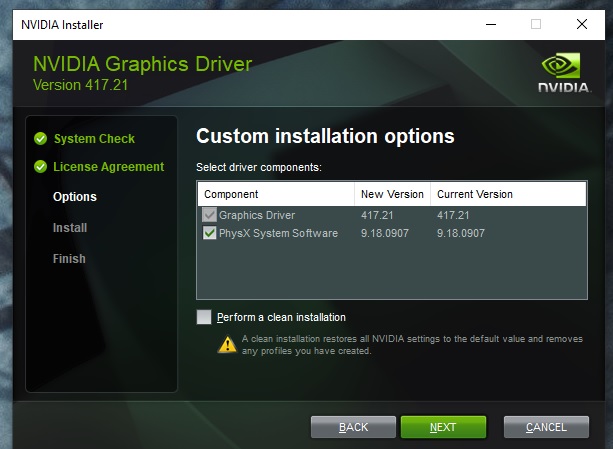Click current version 9.18.0907 cell

coord(461,233)
